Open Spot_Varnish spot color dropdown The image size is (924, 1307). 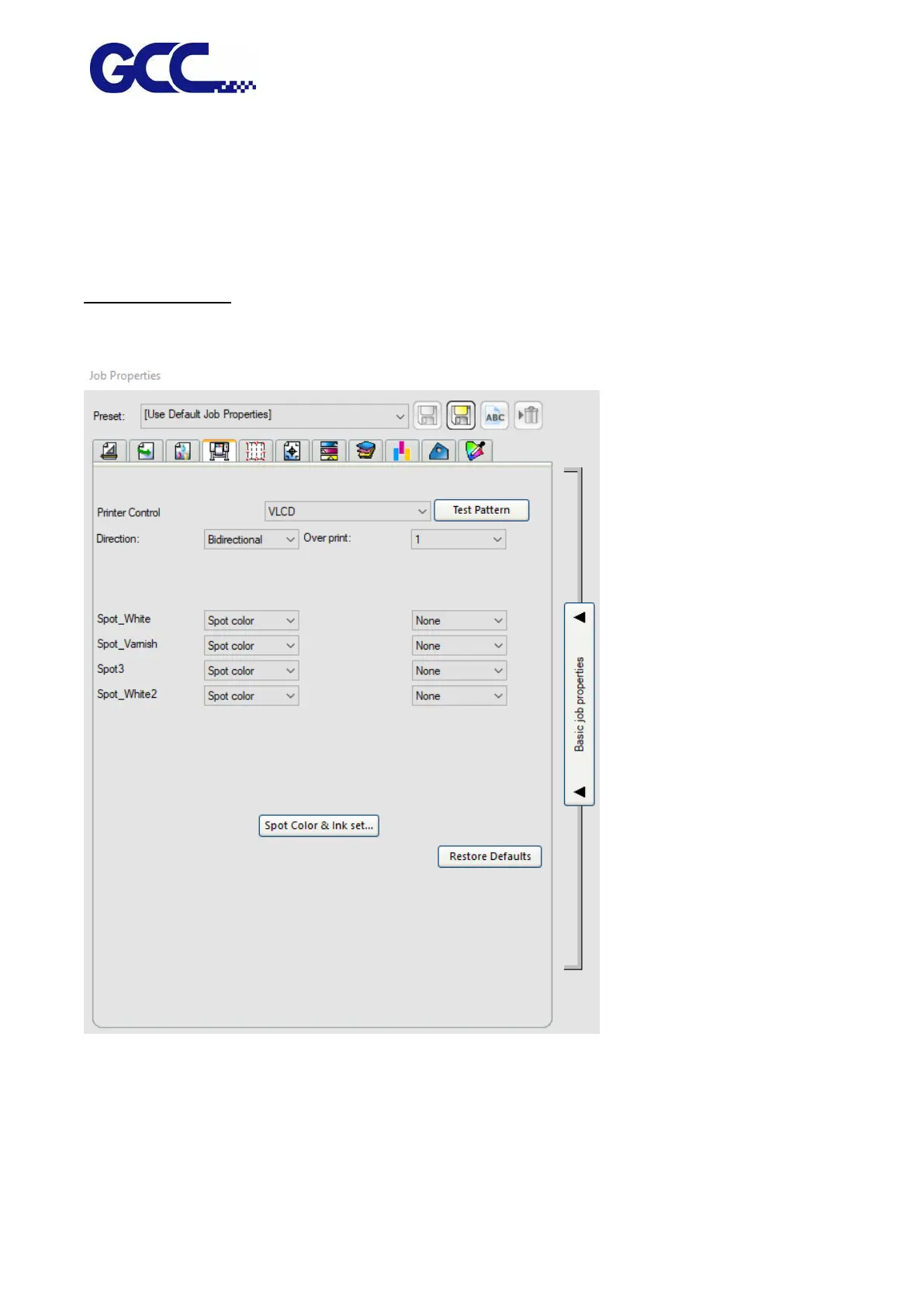(x=251, y=646)
